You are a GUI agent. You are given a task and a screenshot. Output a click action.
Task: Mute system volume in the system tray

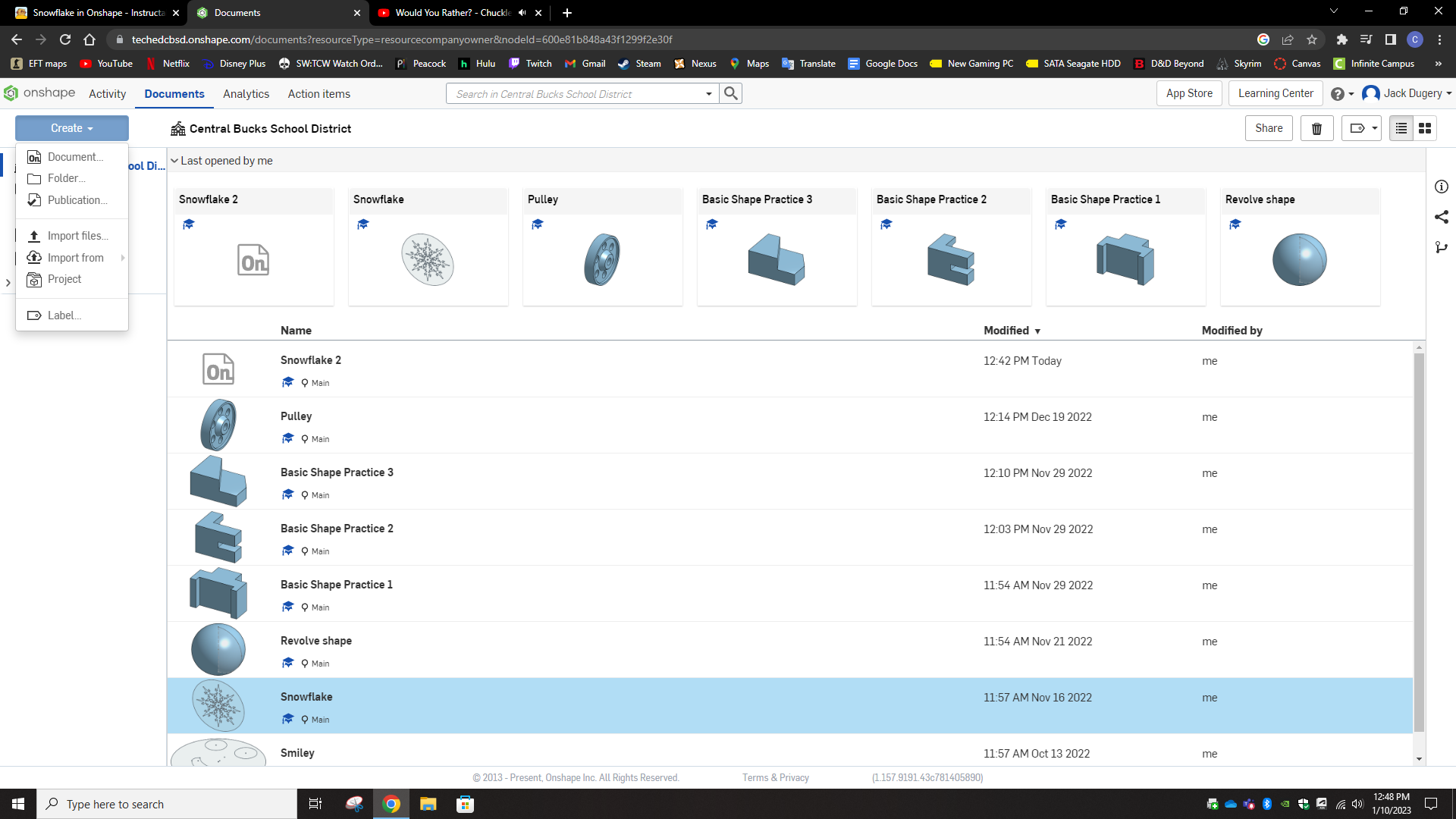click(x=1360, y=804)
